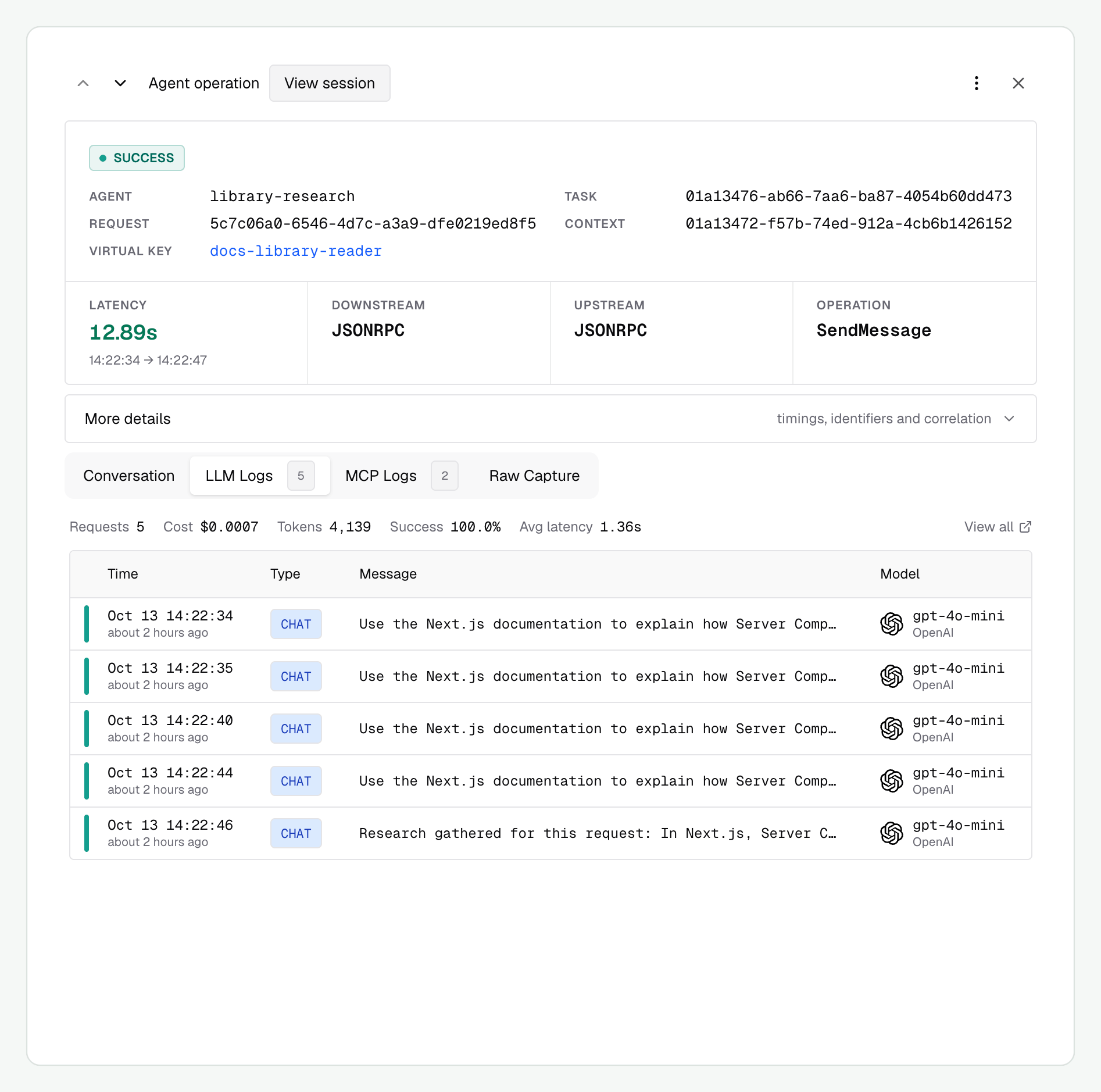Click the OpenAI logo in the 14:22:40 row
Image resolution: width=1101 pixels, height=1092 pixels.
891,729
